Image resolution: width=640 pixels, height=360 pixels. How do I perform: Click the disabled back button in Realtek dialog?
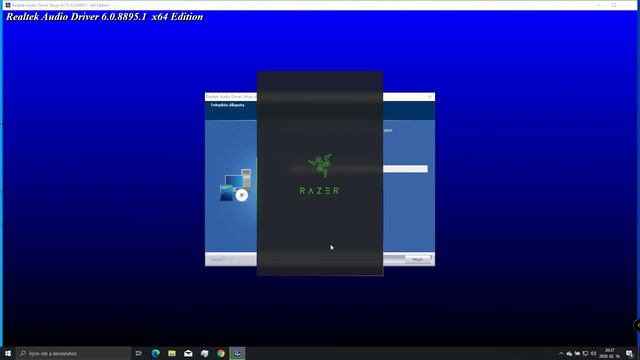coord(222,259)
